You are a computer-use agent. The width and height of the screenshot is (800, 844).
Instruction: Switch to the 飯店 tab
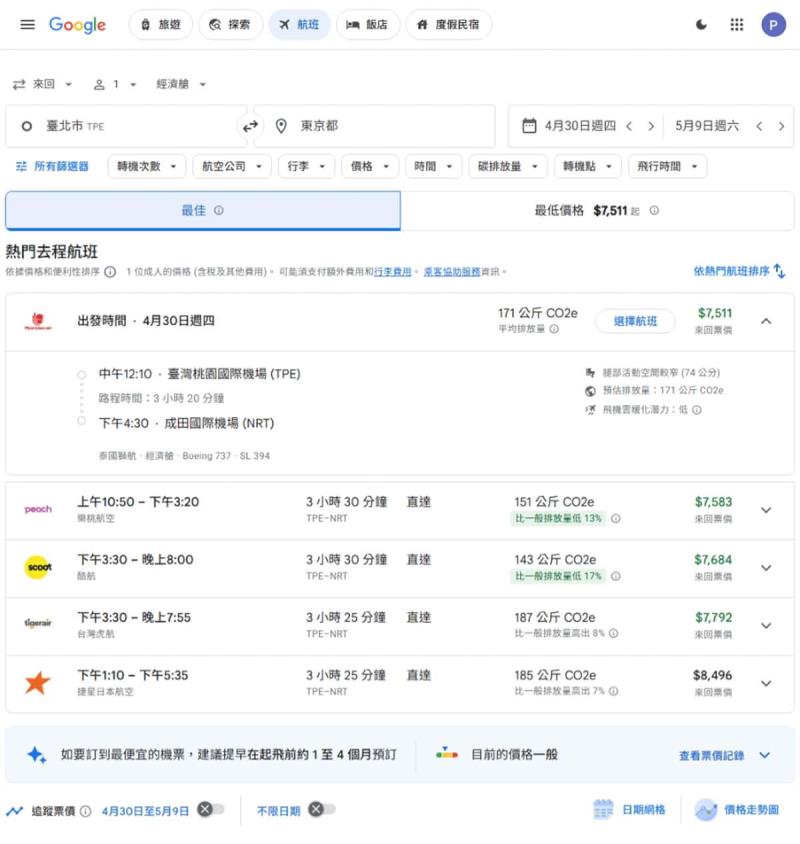click(368, 25)
